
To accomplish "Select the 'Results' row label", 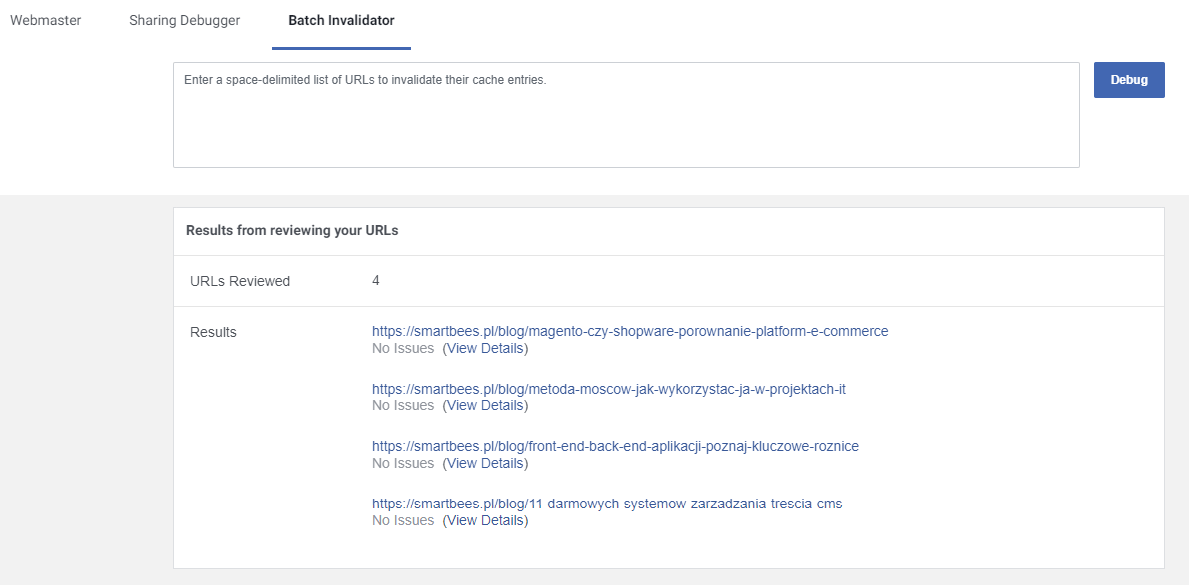I will [x=213, y=332].
